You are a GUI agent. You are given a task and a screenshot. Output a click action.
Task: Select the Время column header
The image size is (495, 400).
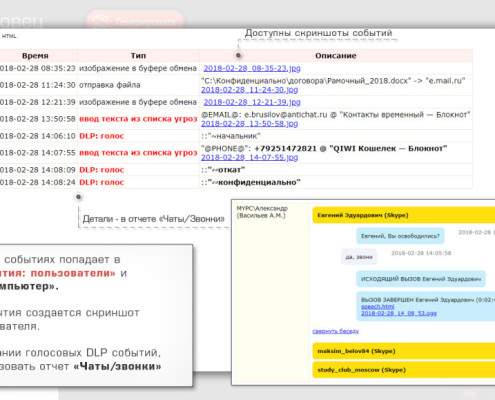click(35, 56)
